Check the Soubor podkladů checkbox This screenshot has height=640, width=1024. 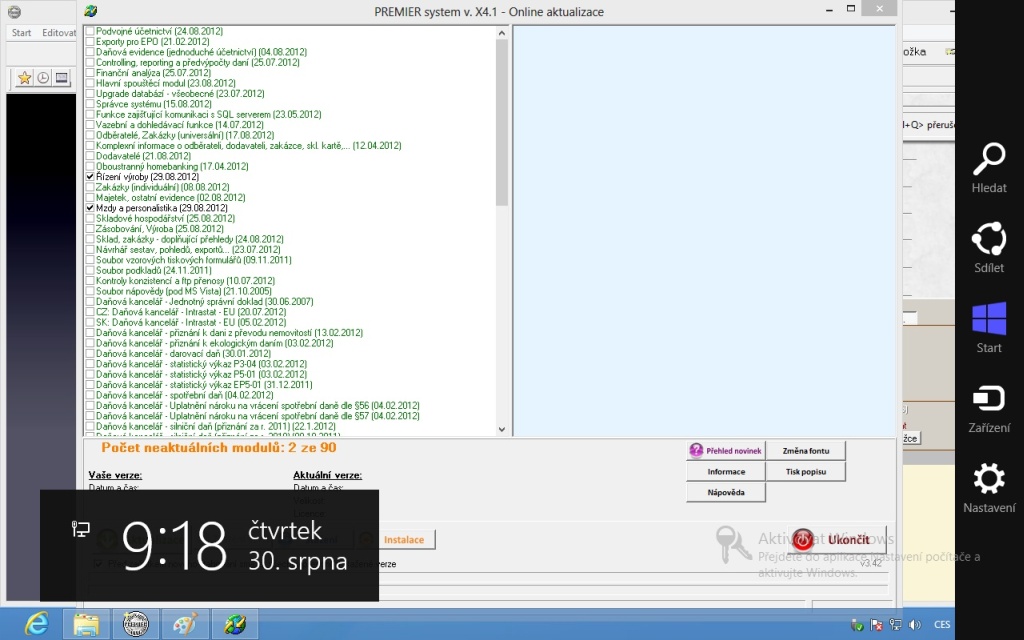(x=90, y=270)
